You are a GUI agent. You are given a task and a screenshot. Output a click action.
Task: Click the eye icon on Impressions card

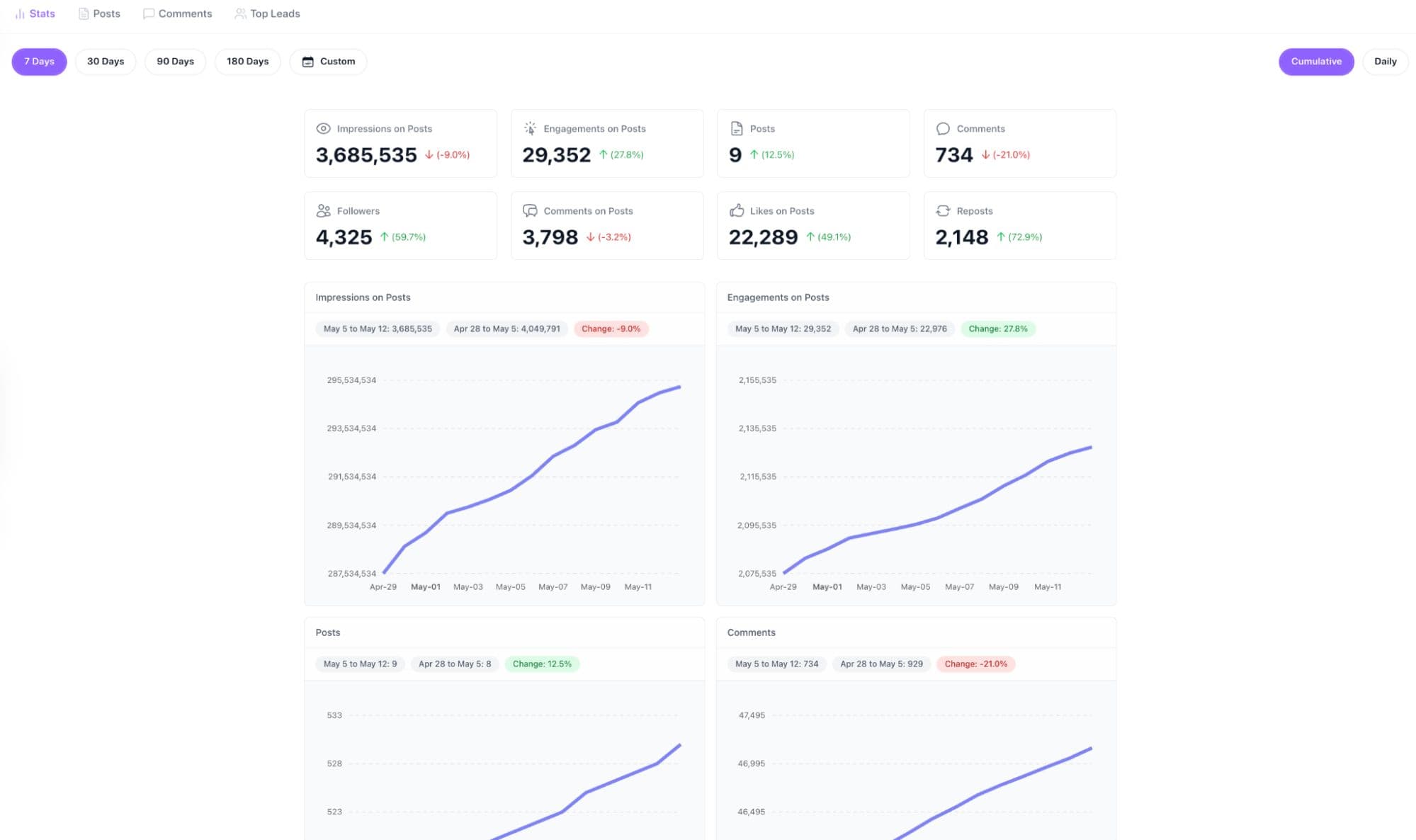pyautogui.click(x=323, y=129)
